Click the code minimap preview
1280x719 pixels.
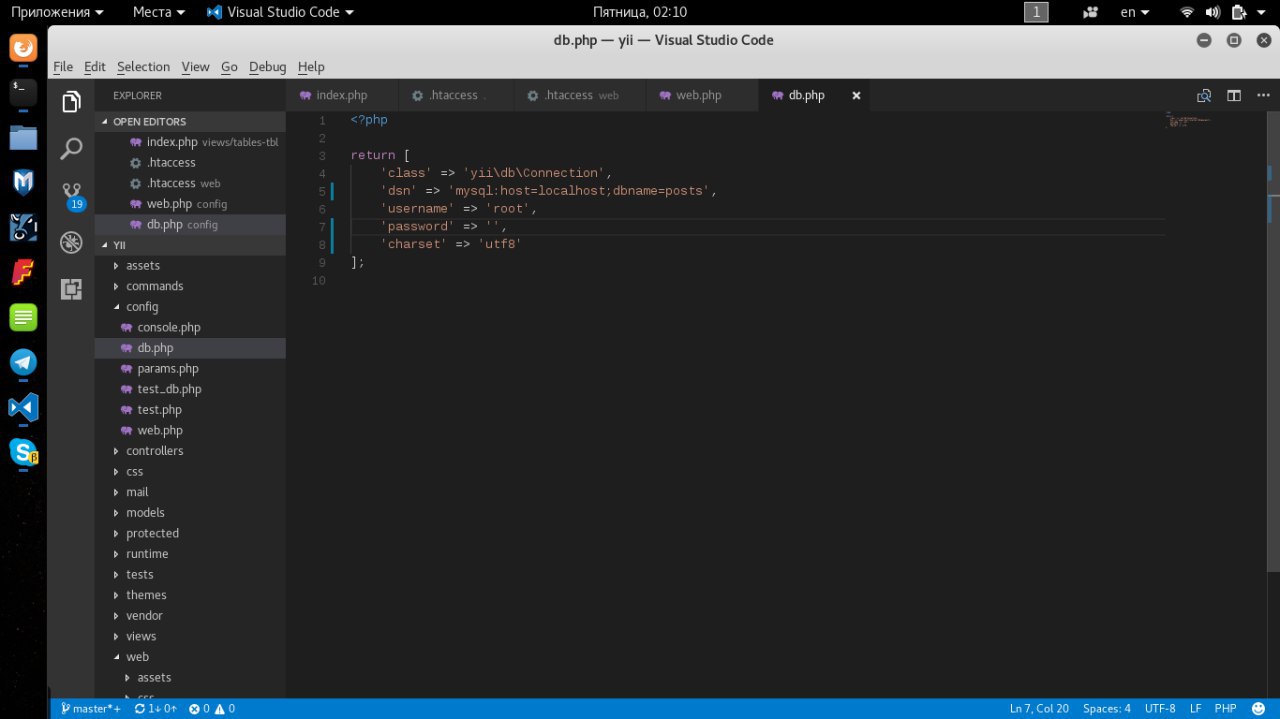[1188, 121]
